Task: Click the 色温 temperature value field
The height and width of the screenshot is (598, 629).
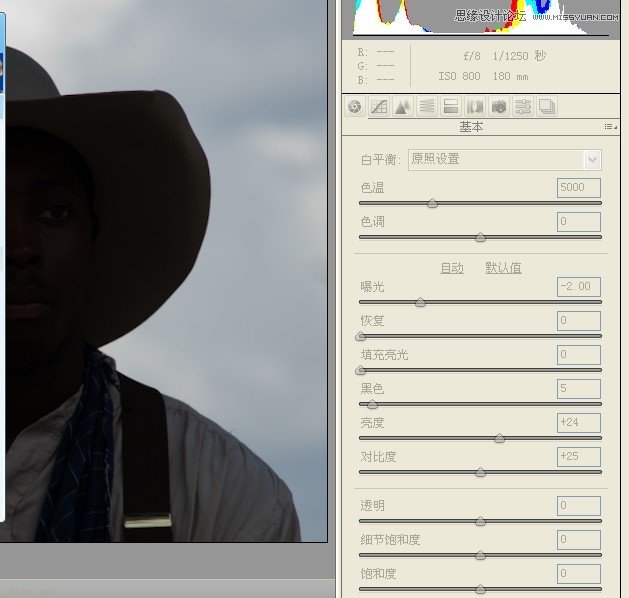Action: 579,188
